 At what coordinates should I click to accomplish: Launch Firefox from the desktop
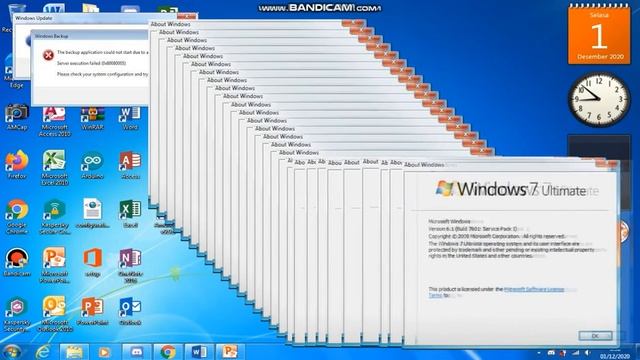(x=17, y=165)
